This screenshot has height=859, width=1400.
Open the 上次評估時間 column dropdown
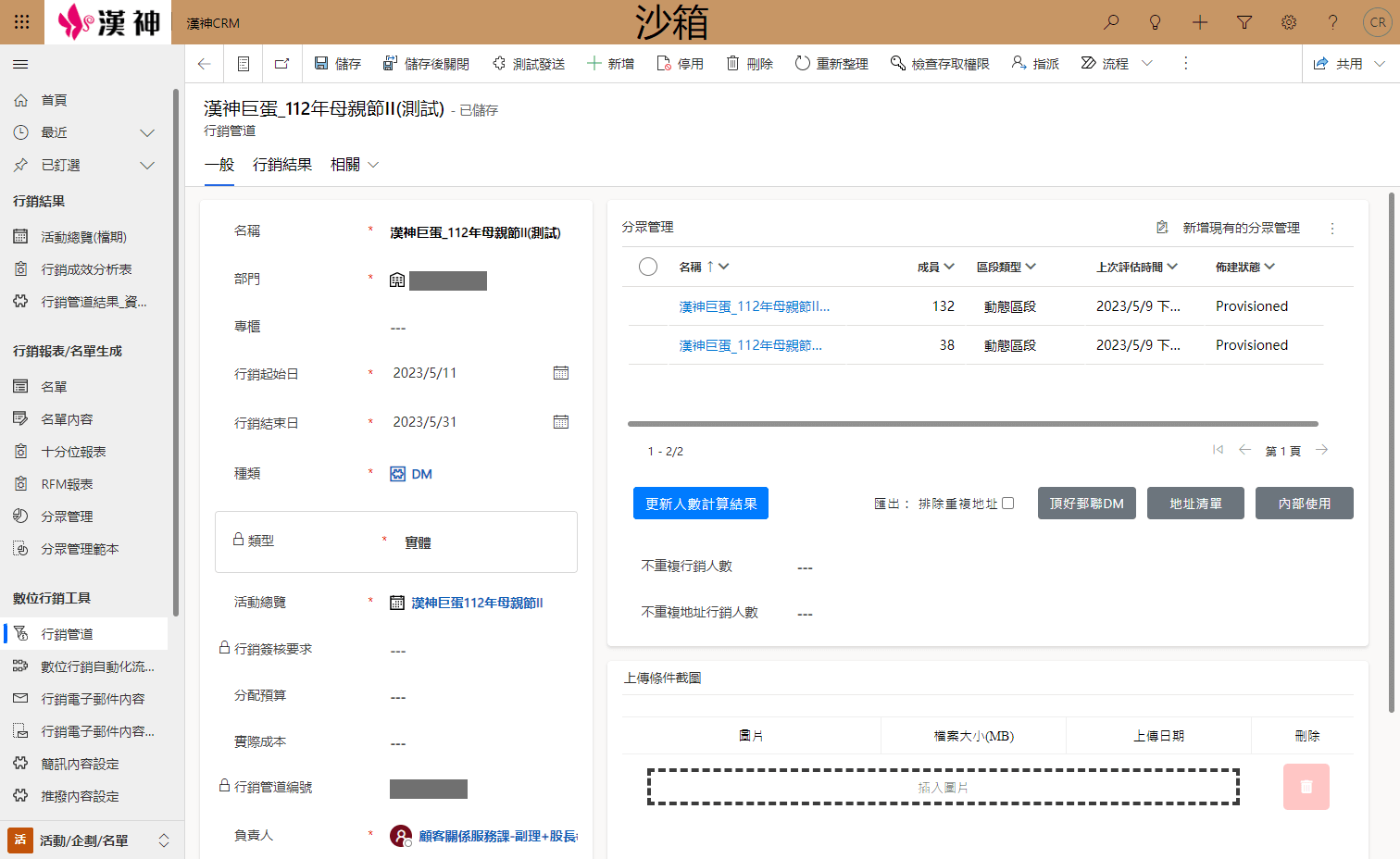point(1172,267)
